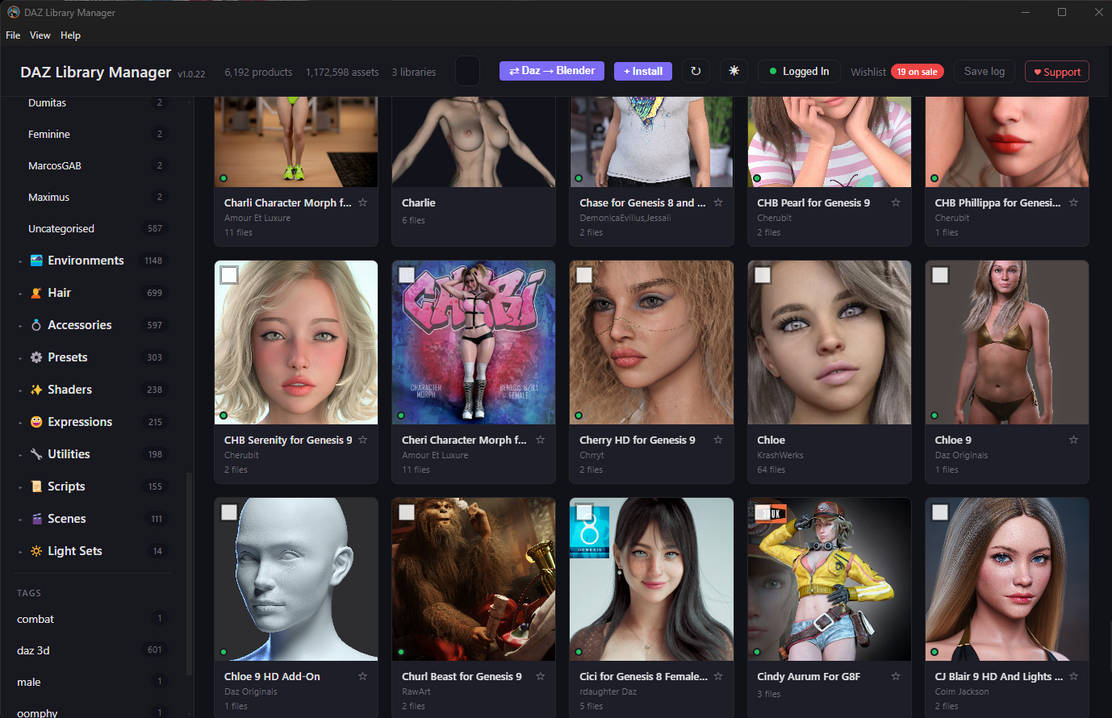
Task: Open the View menu
Action: click(40, 35)
